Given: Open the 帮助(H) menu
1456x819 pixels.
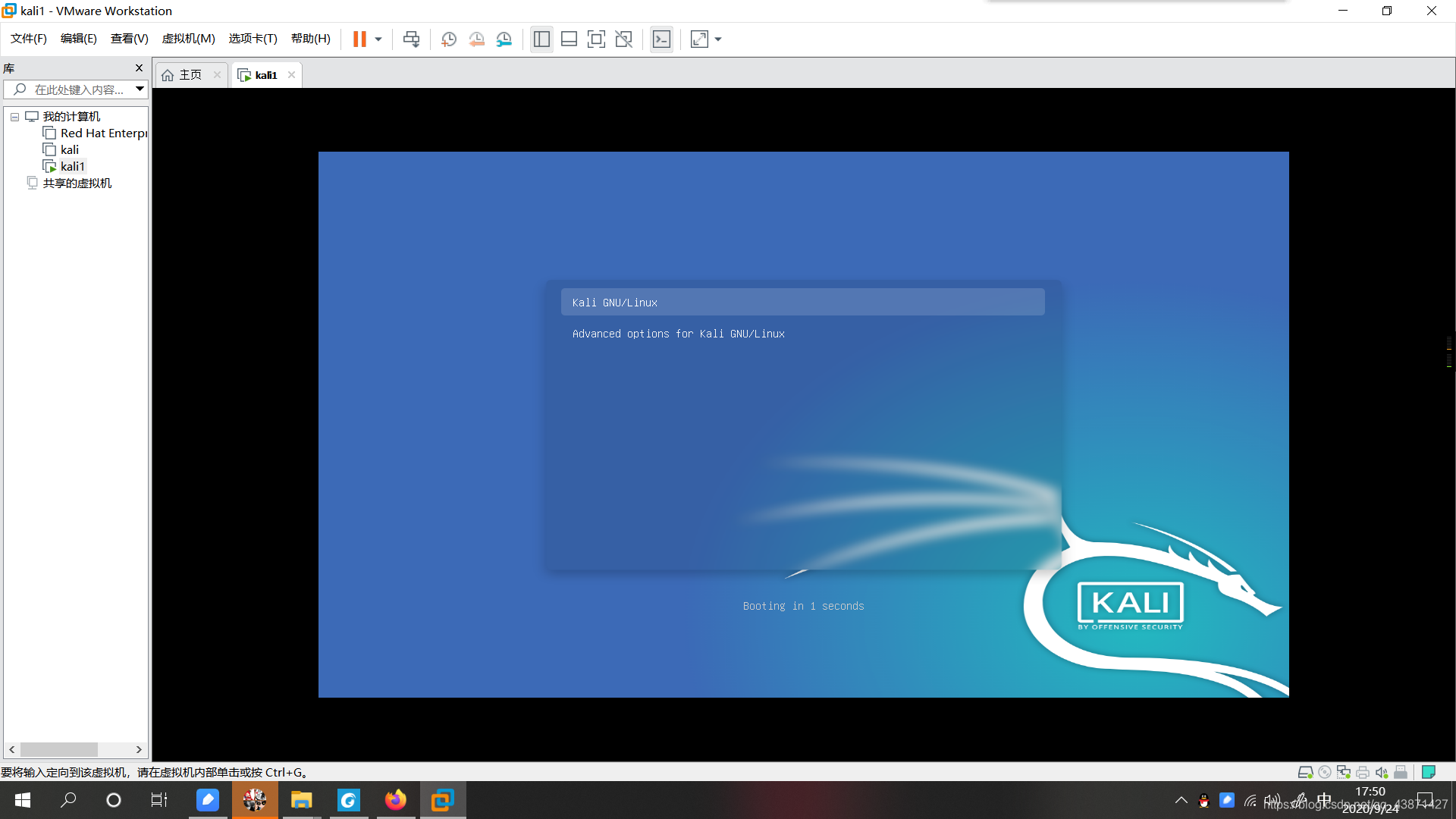Looking at the screenshot, I should pos(310,39).
